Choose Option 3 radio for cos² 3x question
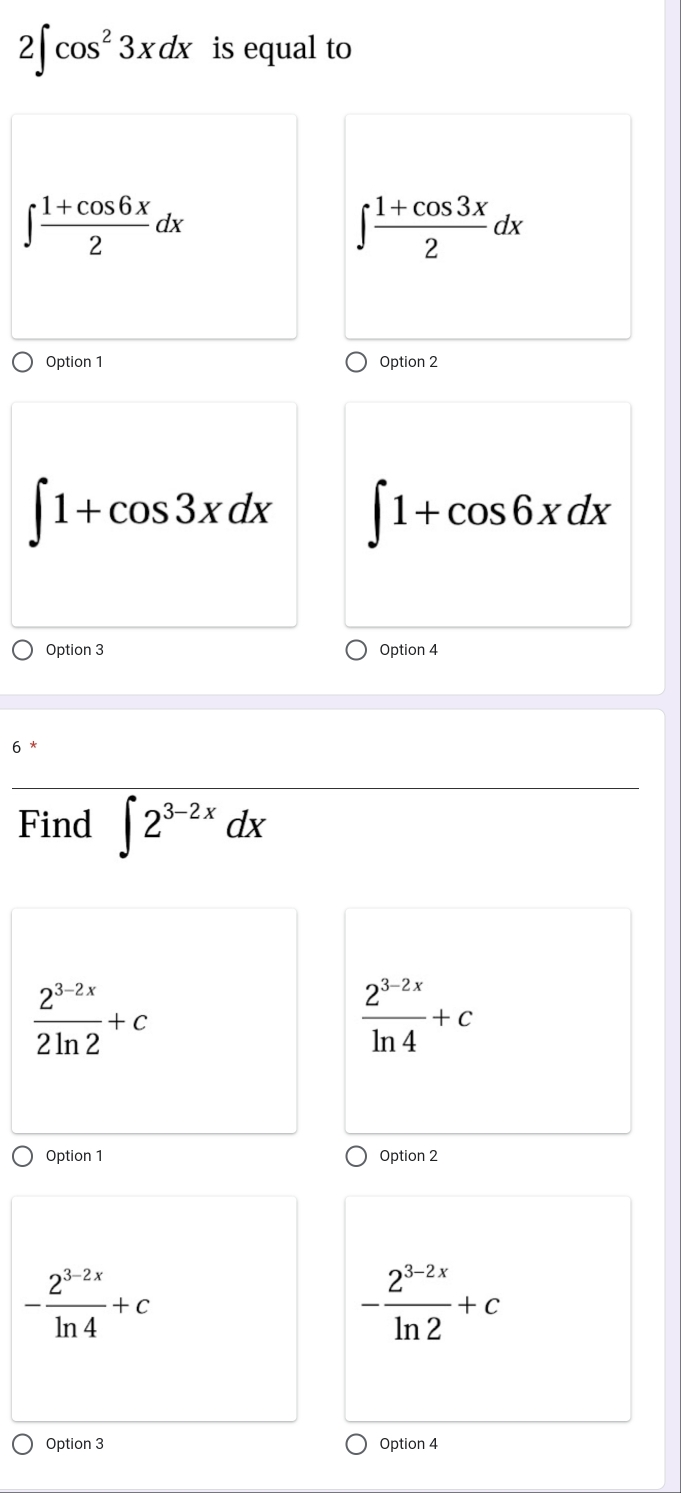 coord(23,650)
